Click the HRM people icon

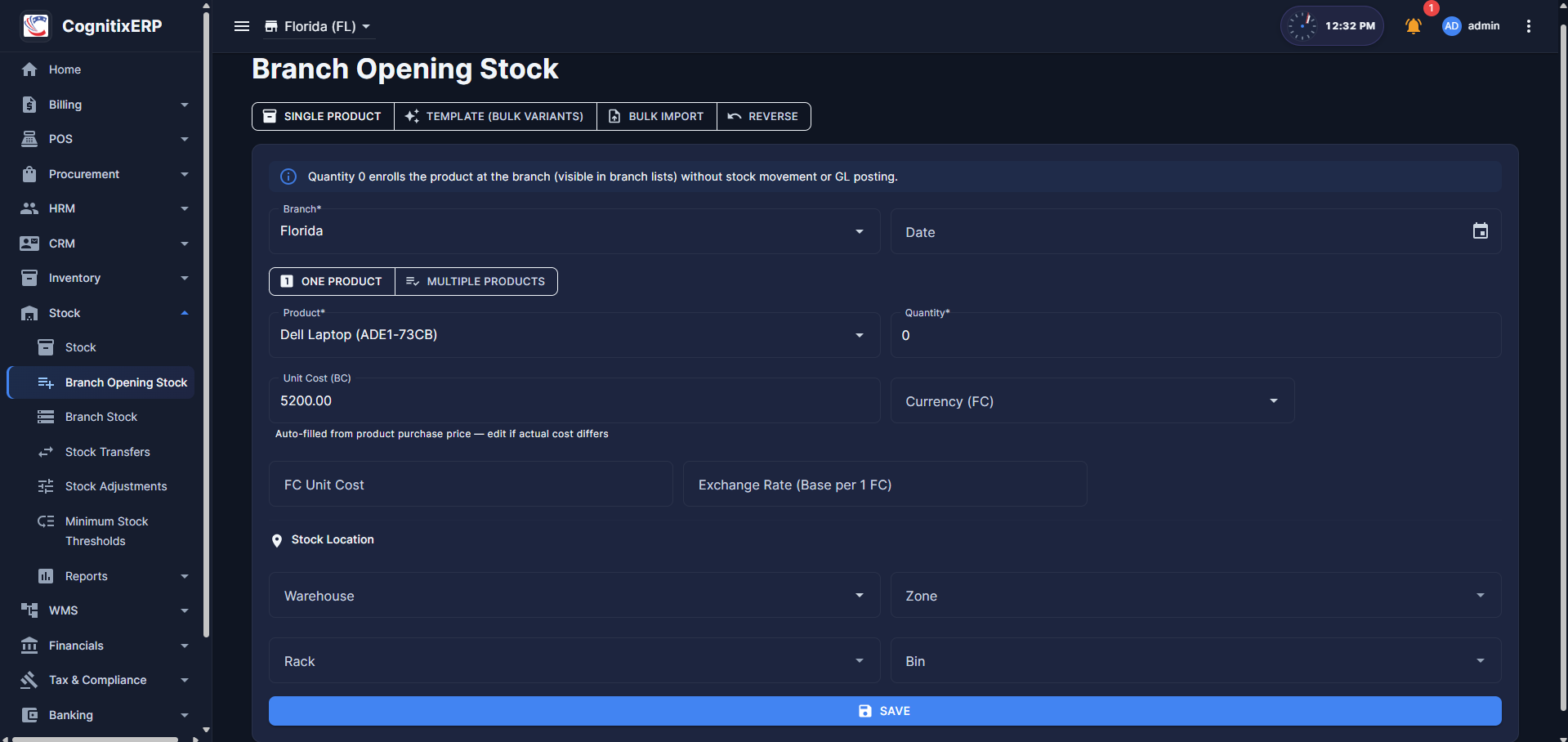[29, 208]
